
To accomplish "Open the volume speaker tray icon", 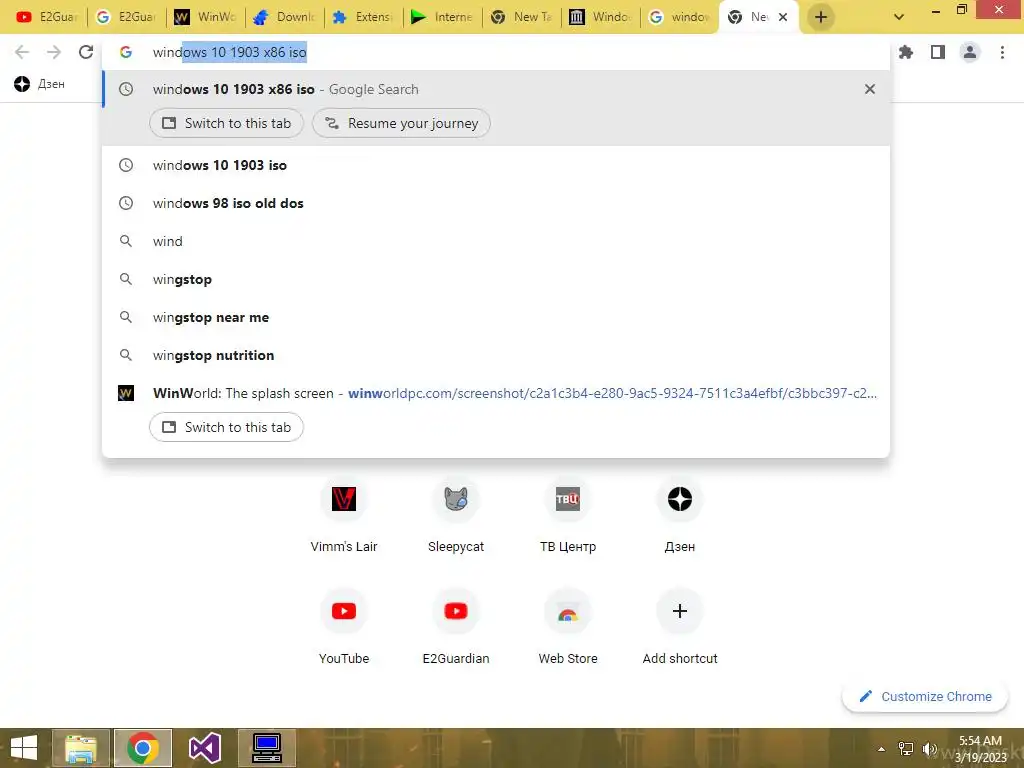I will tap(929, 748).
